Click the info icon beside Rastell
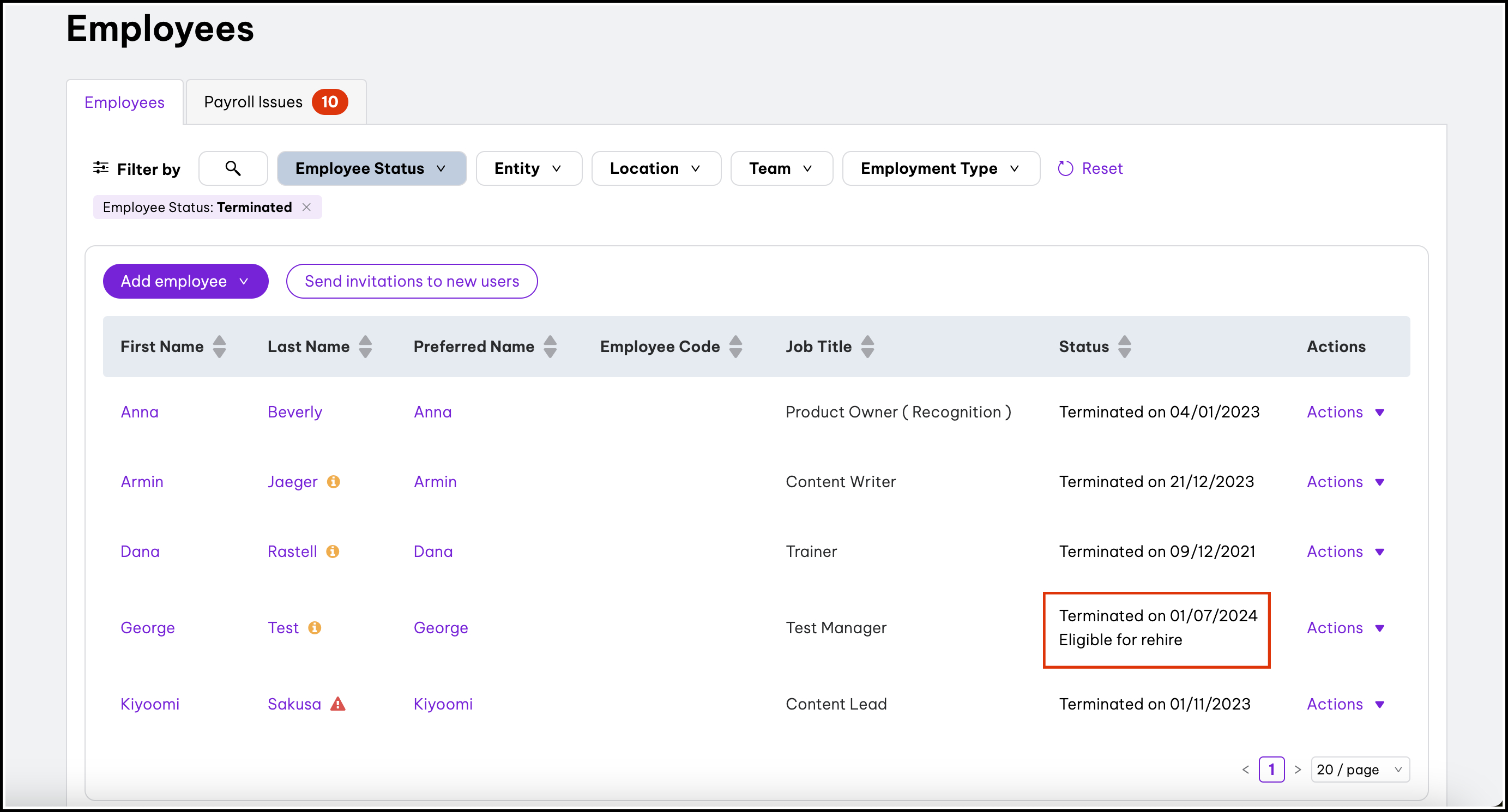Viewport: 1508px width, 812px height. (333, 551)
